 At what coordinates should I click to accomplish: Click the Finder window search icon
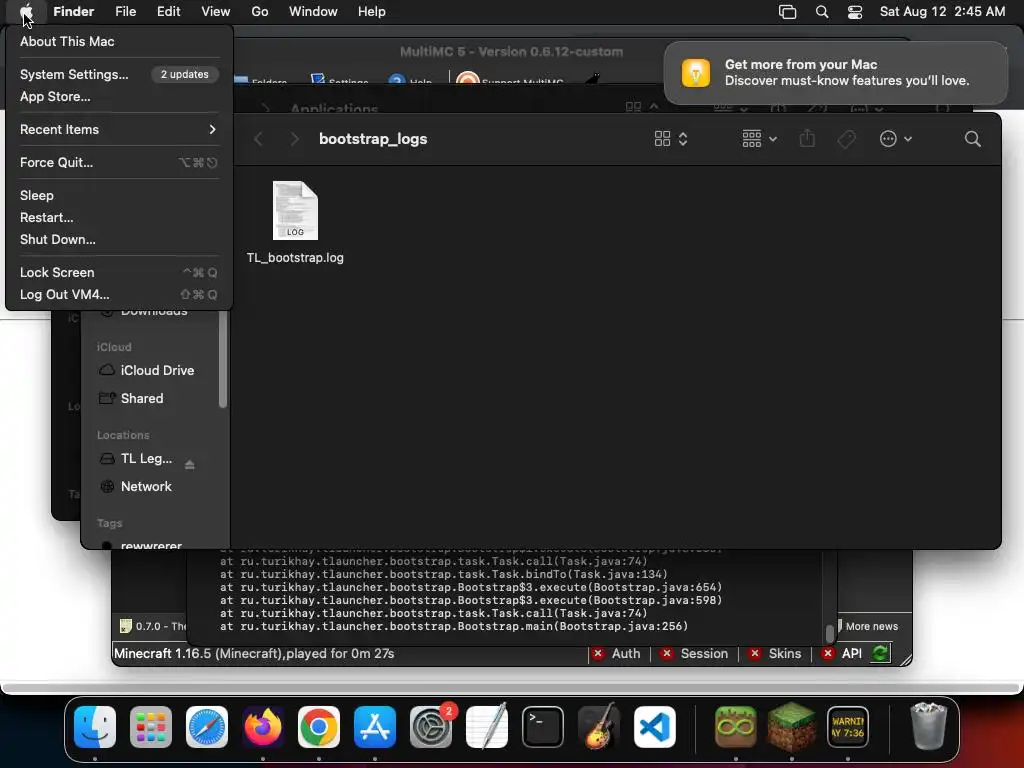pyautogui.click(x=972, y=139)
